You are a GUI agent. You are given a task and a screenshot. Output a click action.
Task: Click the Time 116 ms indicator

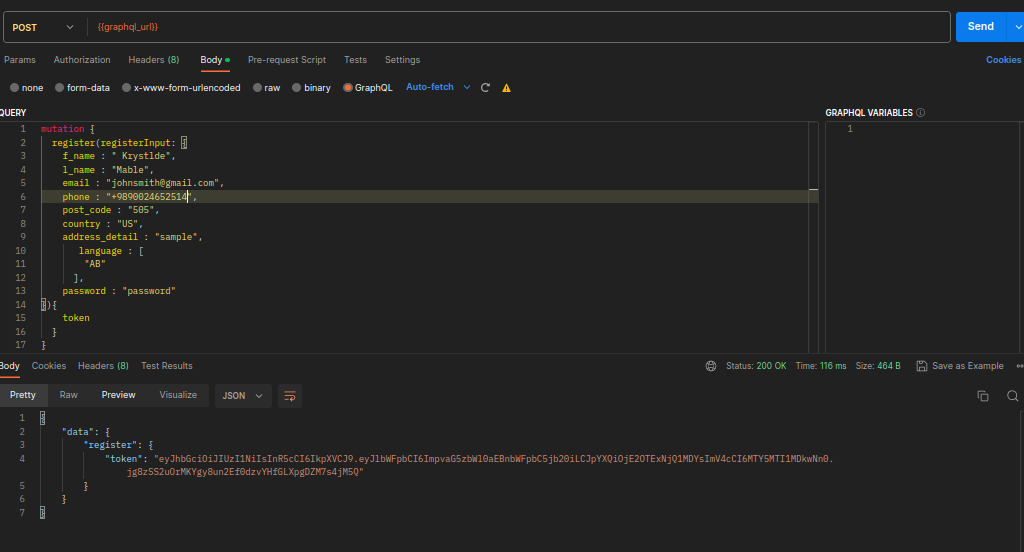tap(821, 366)
